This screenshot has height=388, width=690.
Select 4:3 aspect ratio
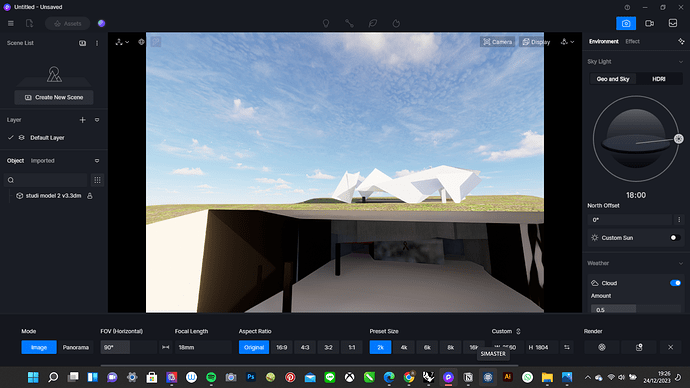coord(305,347)
